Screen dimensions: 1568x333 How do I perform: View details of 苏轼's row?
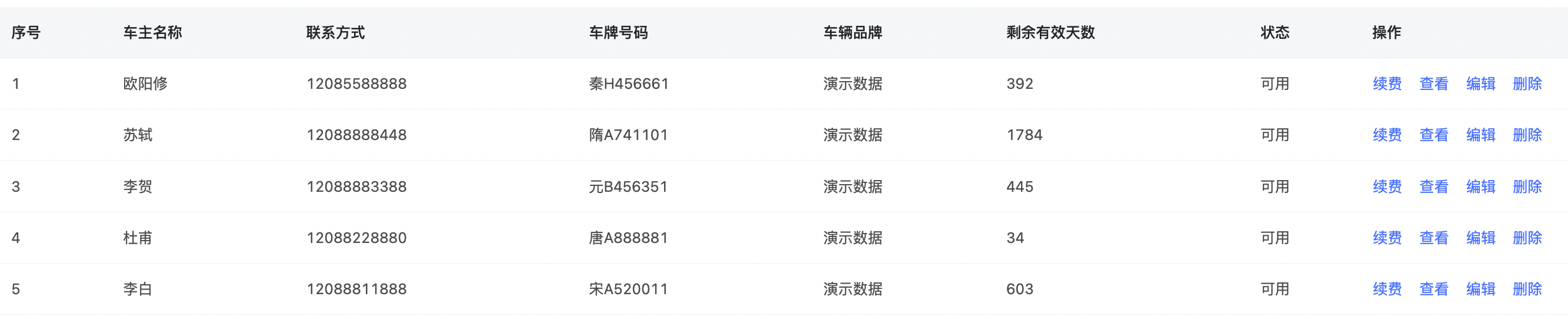(1434, 135)
